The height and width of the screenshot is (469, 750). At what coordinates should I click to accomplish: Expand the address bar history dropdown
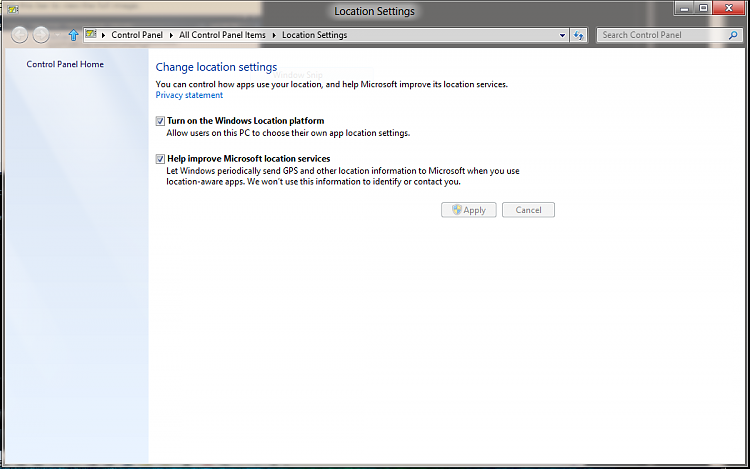tap(562, 35)
